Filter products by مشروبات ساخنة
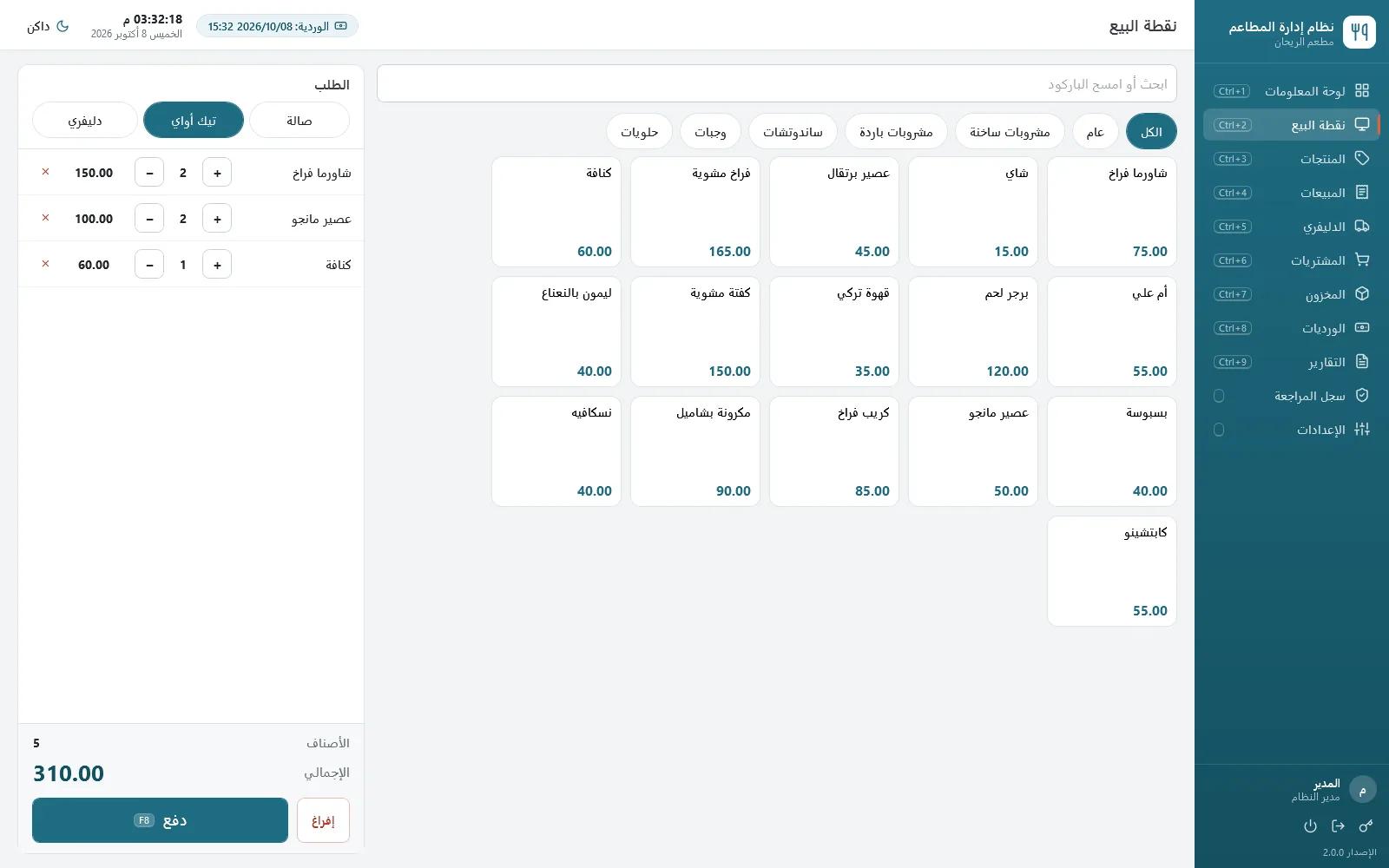 pos(1010,131)
